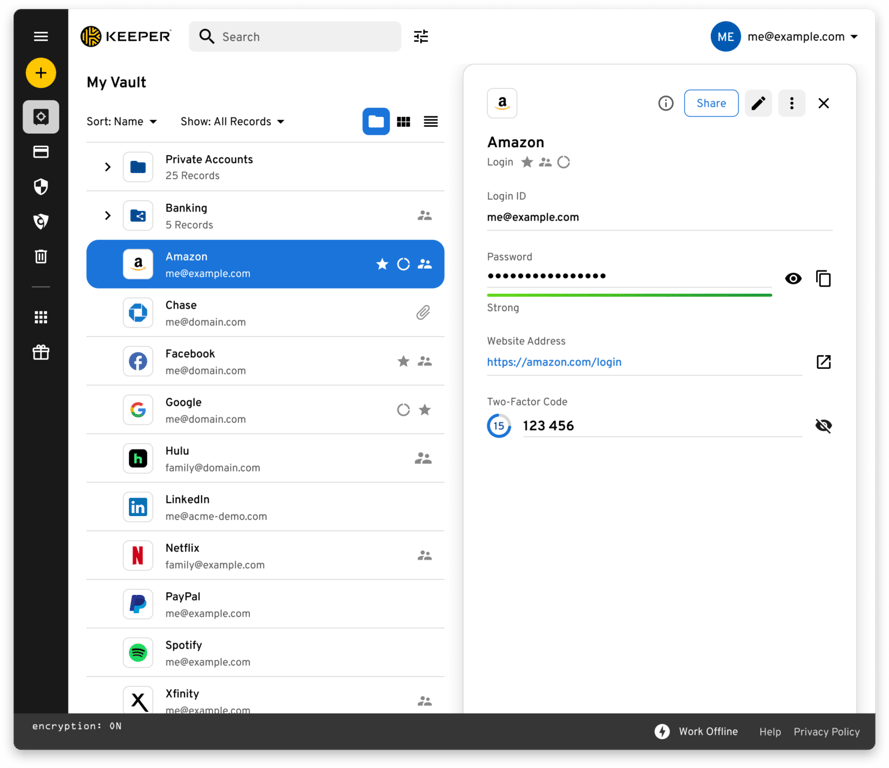Open the https://amazon.com/login link
The image size is (889, 768).
click(x=554, y=362)
